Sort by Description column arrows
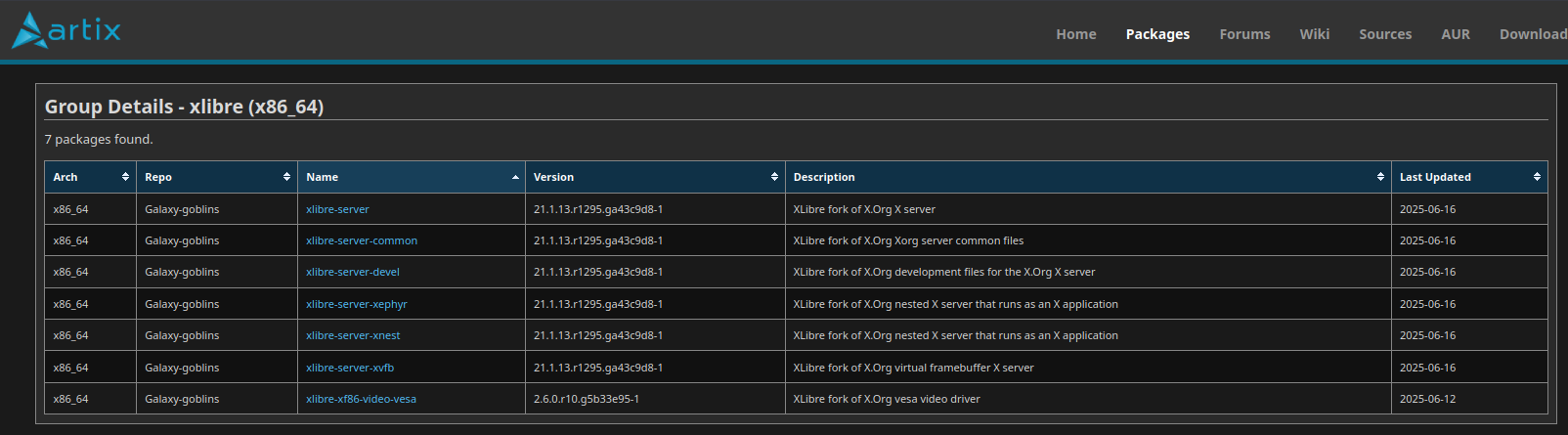Image resolution: width=1568 pixels, height=435 pixels. [x=1380, y=177]
